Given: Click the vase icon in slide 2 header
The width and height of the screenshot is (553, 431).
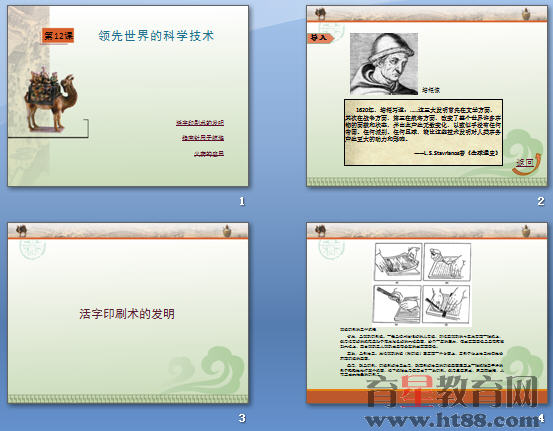Looking at the screenshot, I should coord(527,14).
